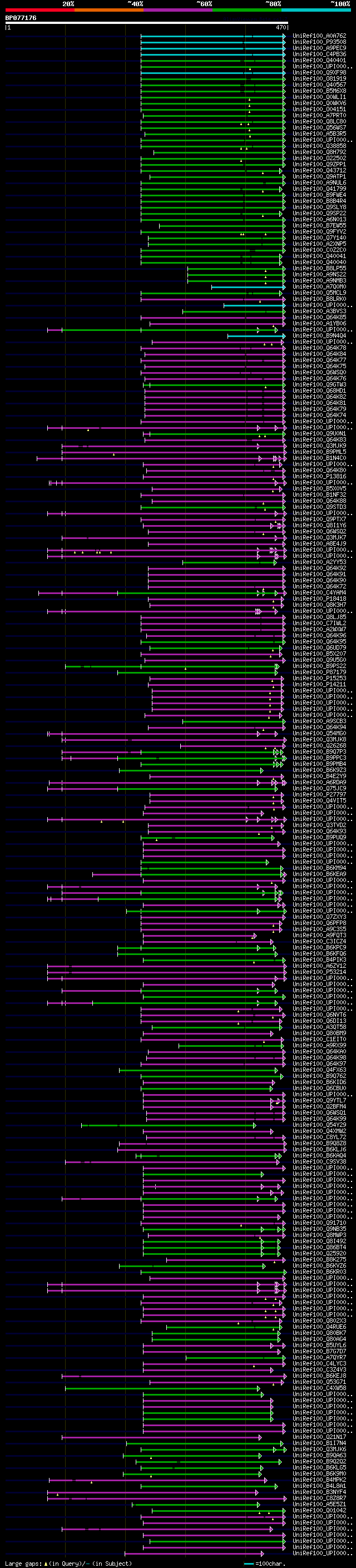Open hit UniRef100_A0A762

click(x=319, y=36)
